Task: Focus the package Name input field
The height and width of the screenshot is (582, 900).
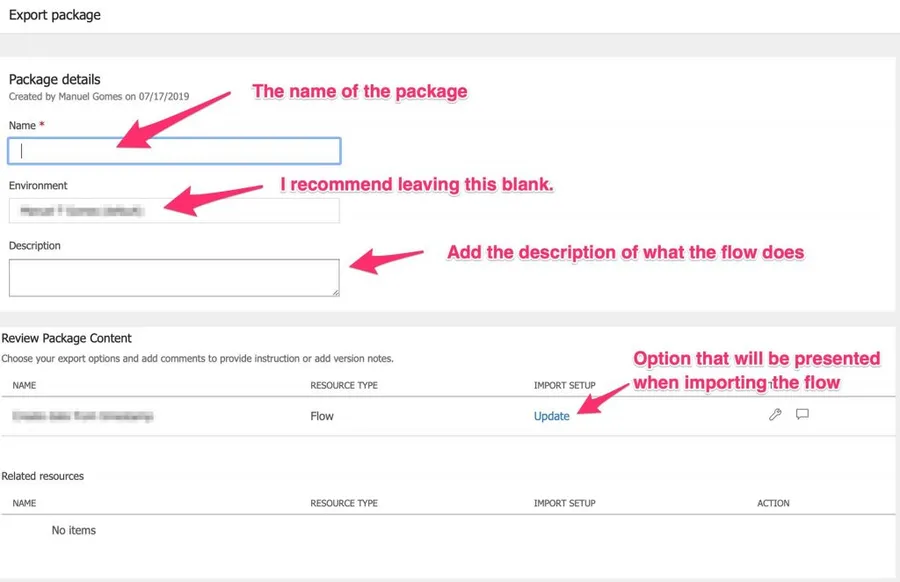Action: tap(175, 151)
